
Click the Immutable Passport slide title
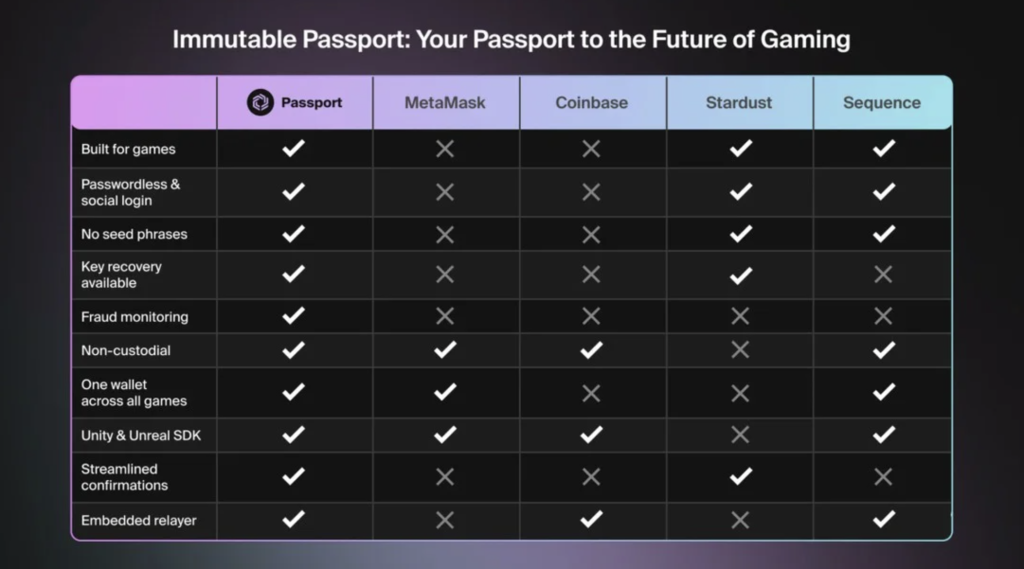point(511,39)
